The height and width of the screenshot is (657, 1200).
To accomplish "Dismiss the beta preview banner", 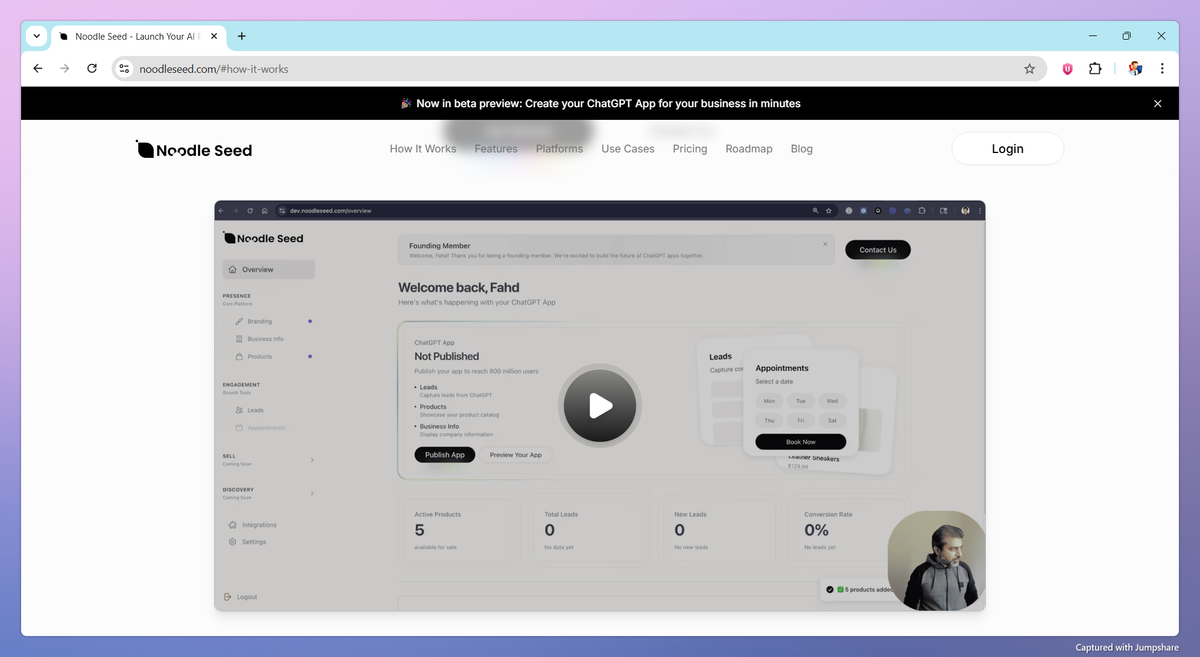I will pyautogui.click(x=1158, y=104).
